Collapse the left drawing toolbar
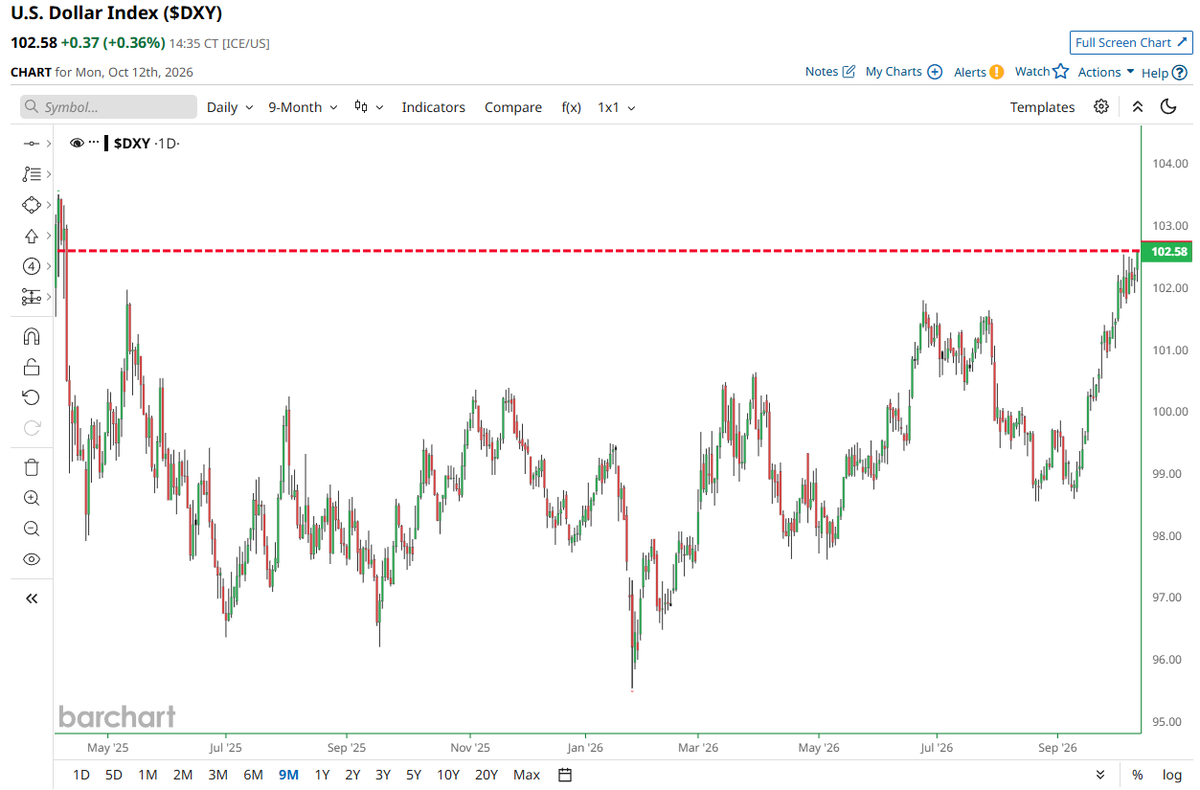This screenshot has width=1200, height=790. (31, 598)
